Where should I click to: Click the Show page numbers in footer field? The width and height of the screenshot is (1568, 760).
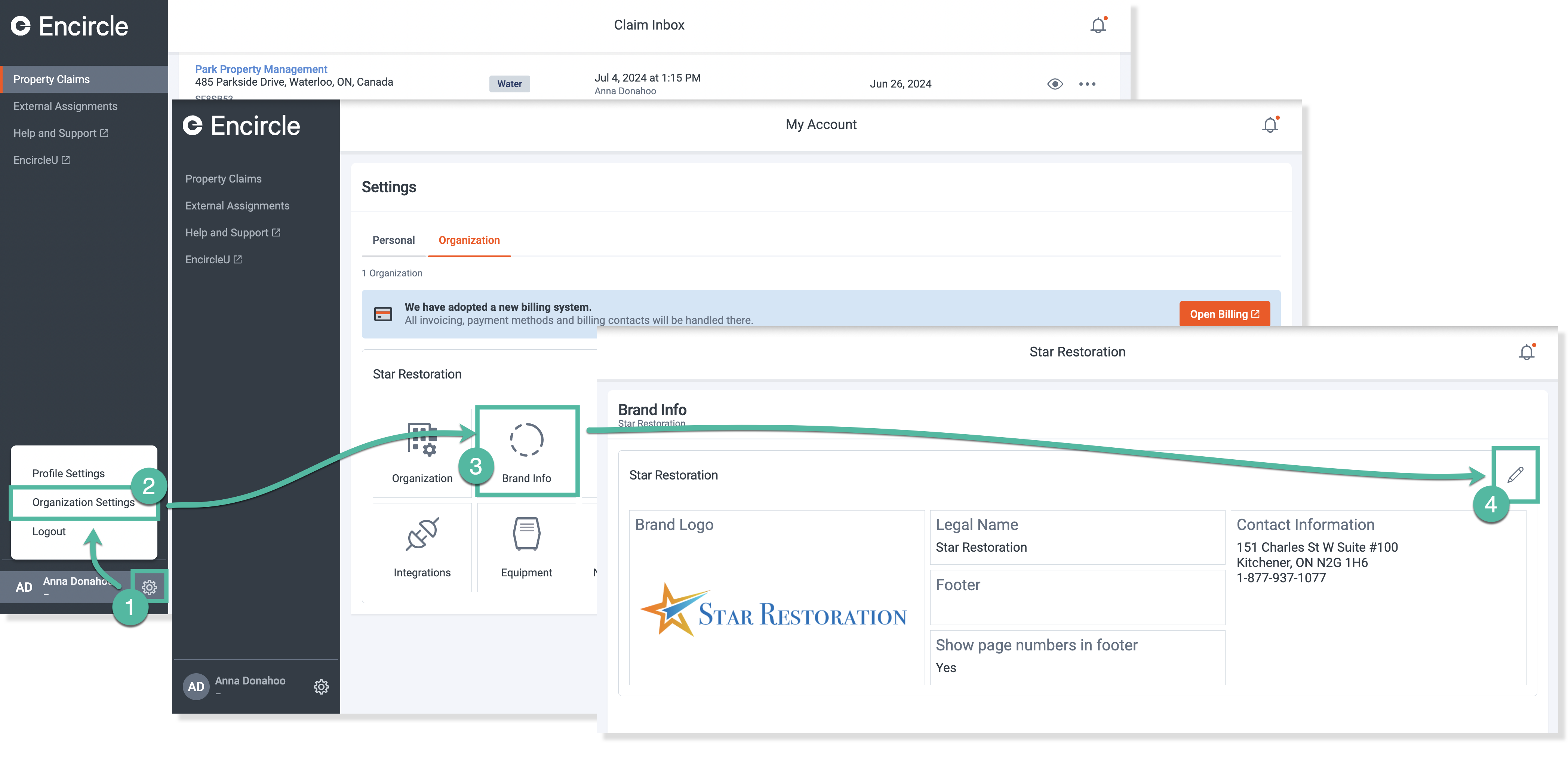click(x=1077, y=657)
